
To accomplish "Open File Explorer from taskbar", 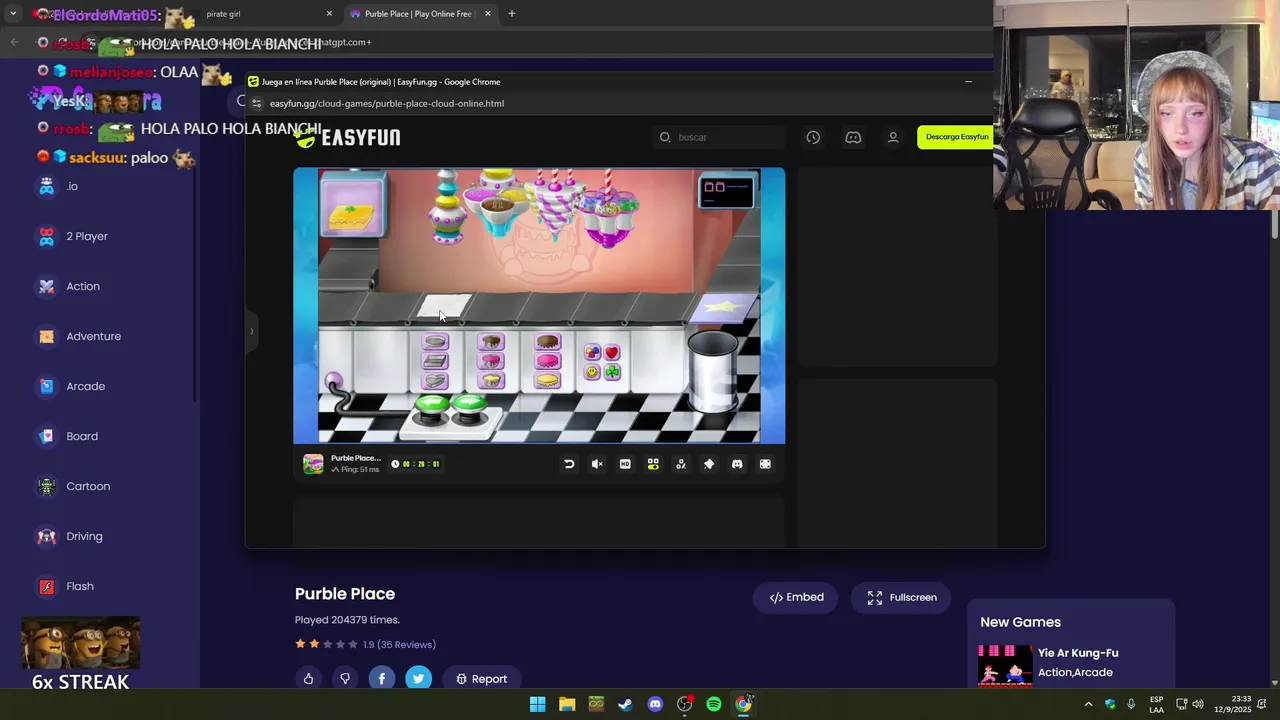I will pos(567,704).
